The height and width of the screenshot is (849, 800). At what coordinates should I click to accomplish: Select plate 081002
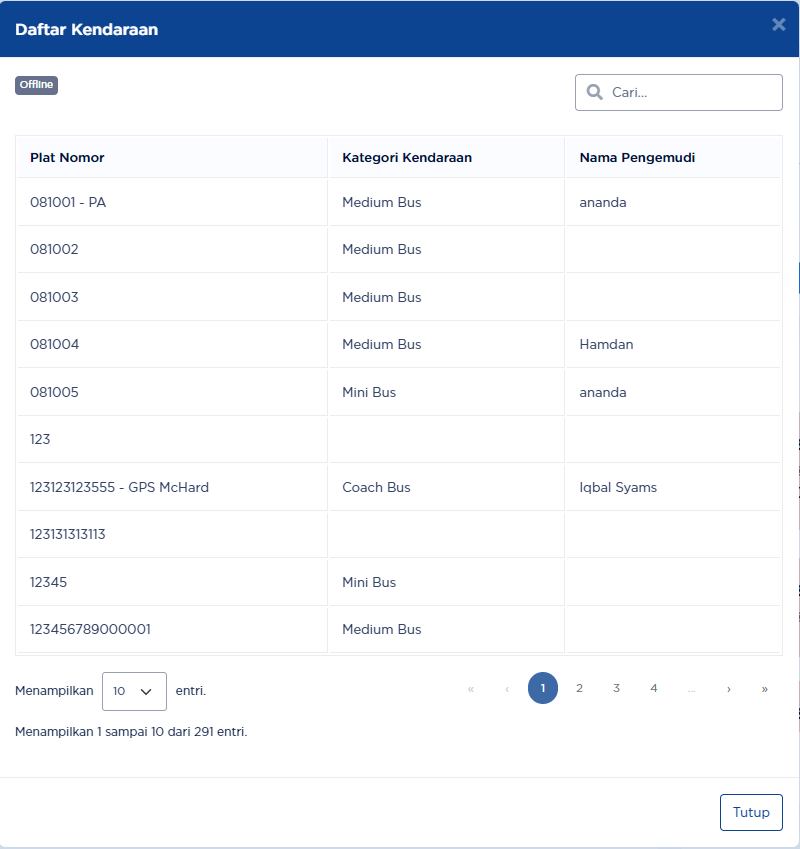tap(54, 250)
